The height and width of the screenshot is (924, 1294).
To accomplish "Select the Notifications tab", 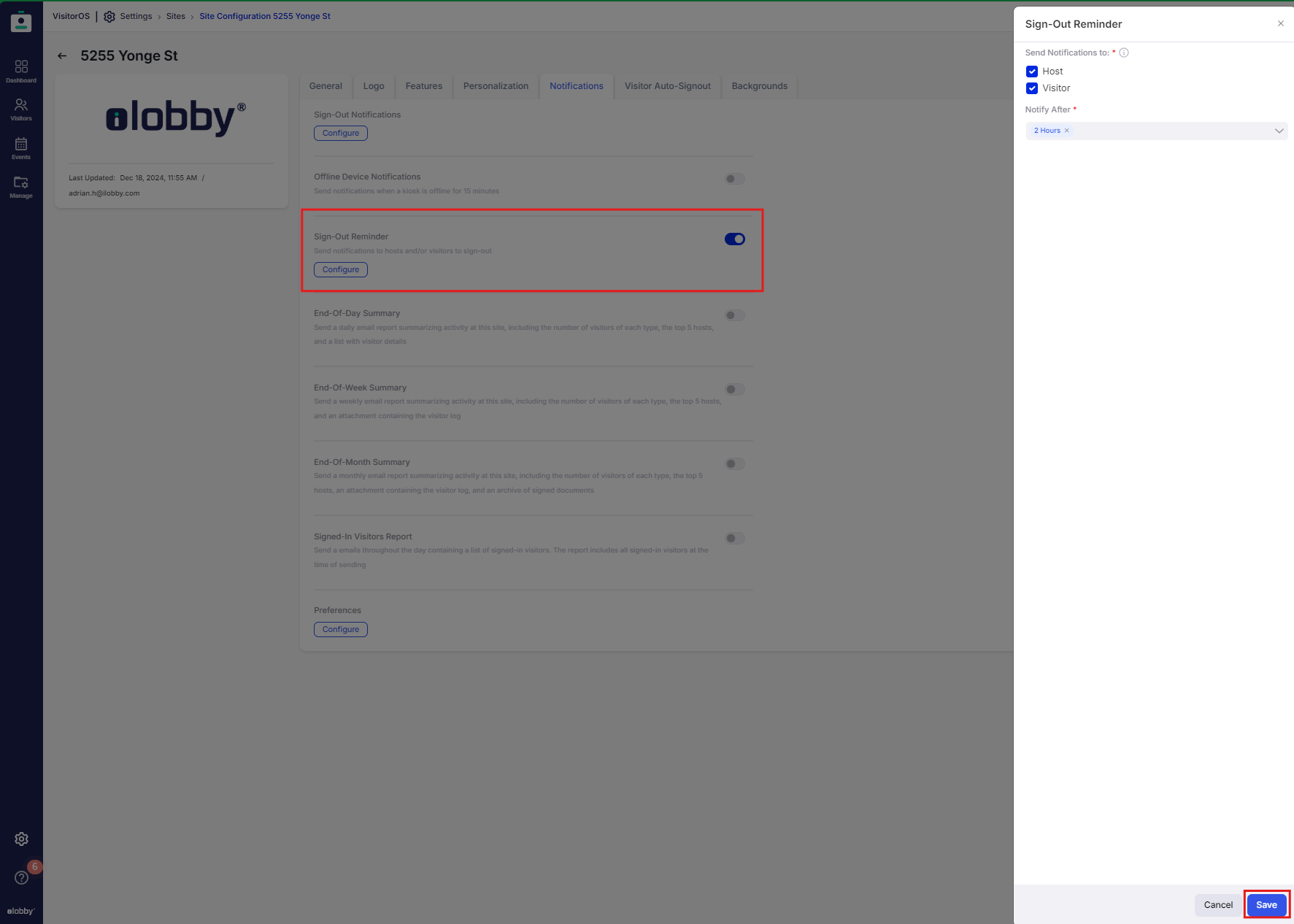I will [577, 86].
